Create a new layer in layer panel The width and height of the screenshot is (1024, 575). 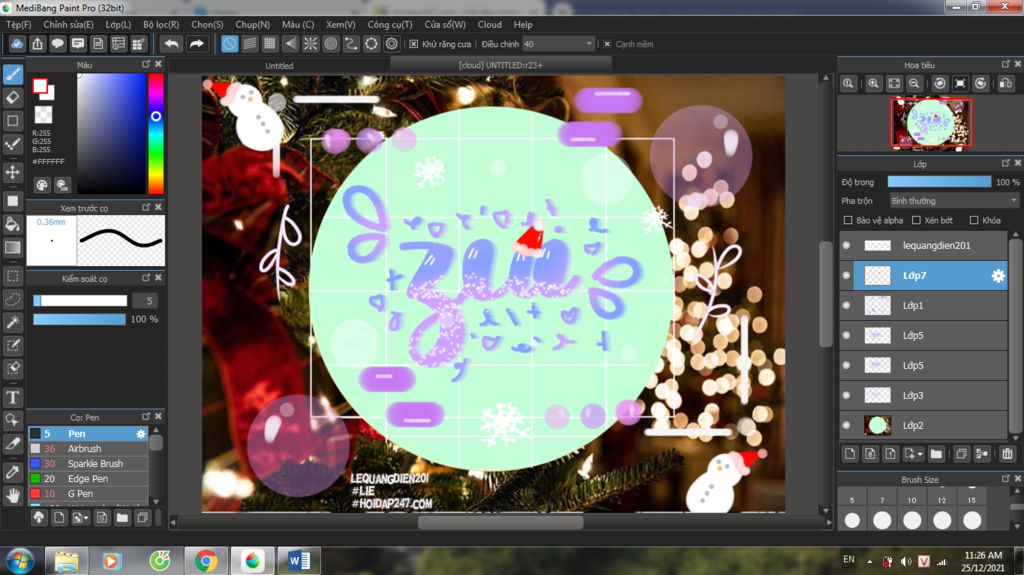(850, 453)
